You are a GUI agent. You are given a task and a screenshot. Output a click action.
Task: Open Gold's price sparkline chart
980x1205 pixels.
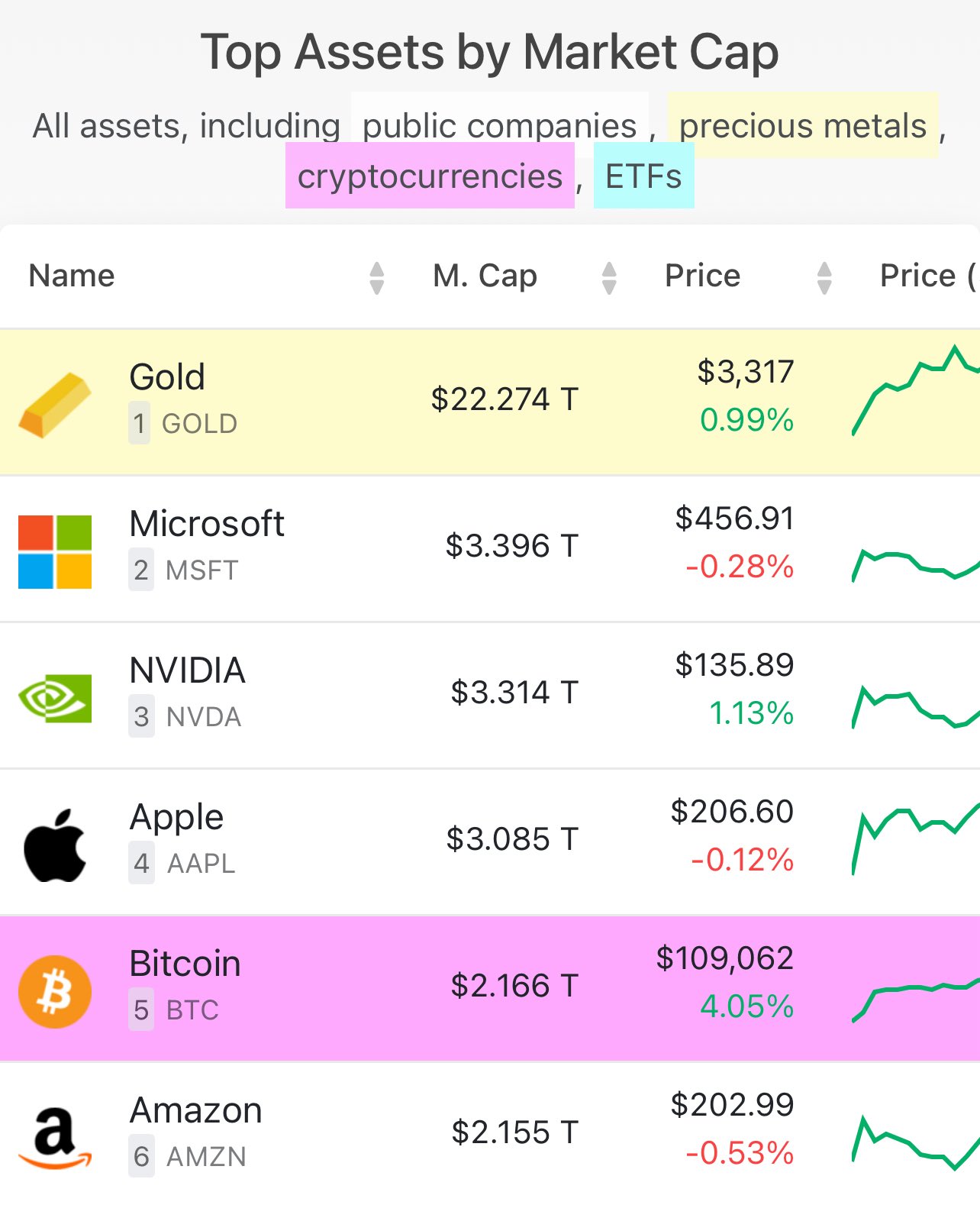click(916, 391)
